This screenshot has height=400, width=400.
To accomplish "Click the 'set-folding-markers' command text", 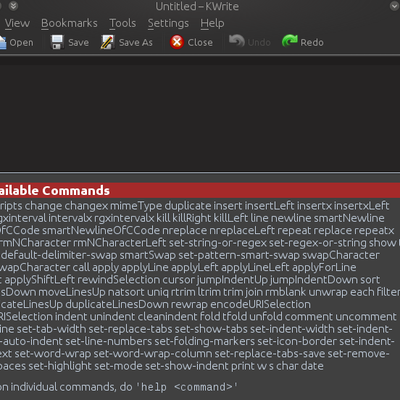I will tap(204, 342).
